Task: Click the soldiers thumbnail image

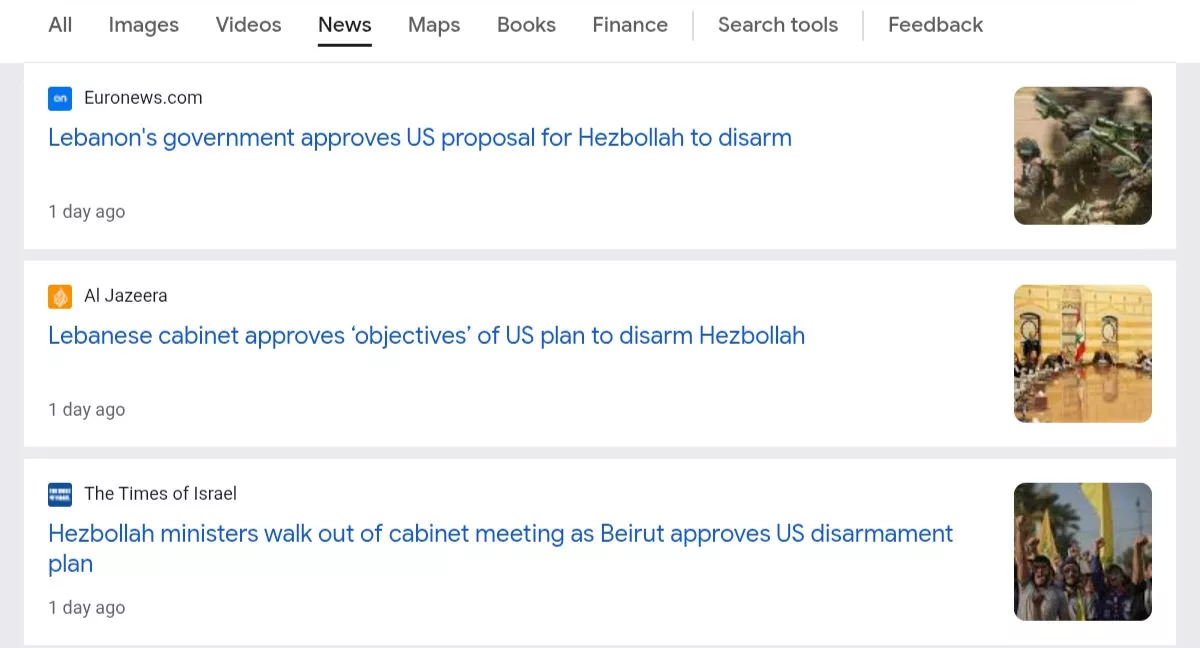Action: pyautogui.click(x=1083, y=156)
